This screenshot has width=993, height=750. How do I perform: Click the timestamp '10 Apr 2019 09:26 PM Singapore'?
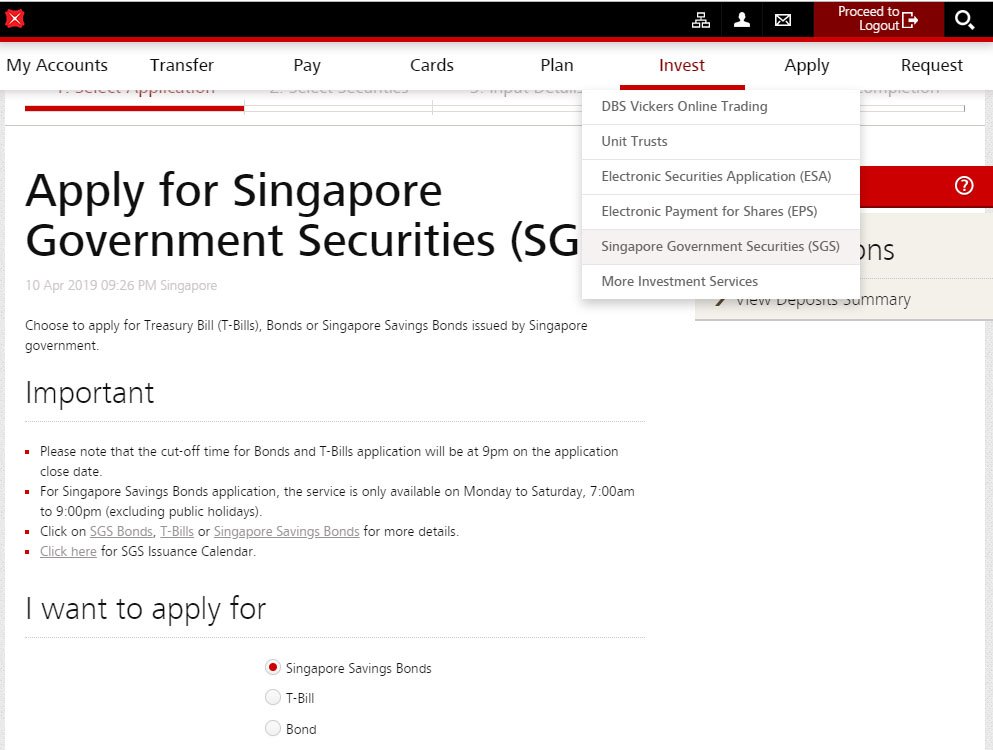[121, 286]
